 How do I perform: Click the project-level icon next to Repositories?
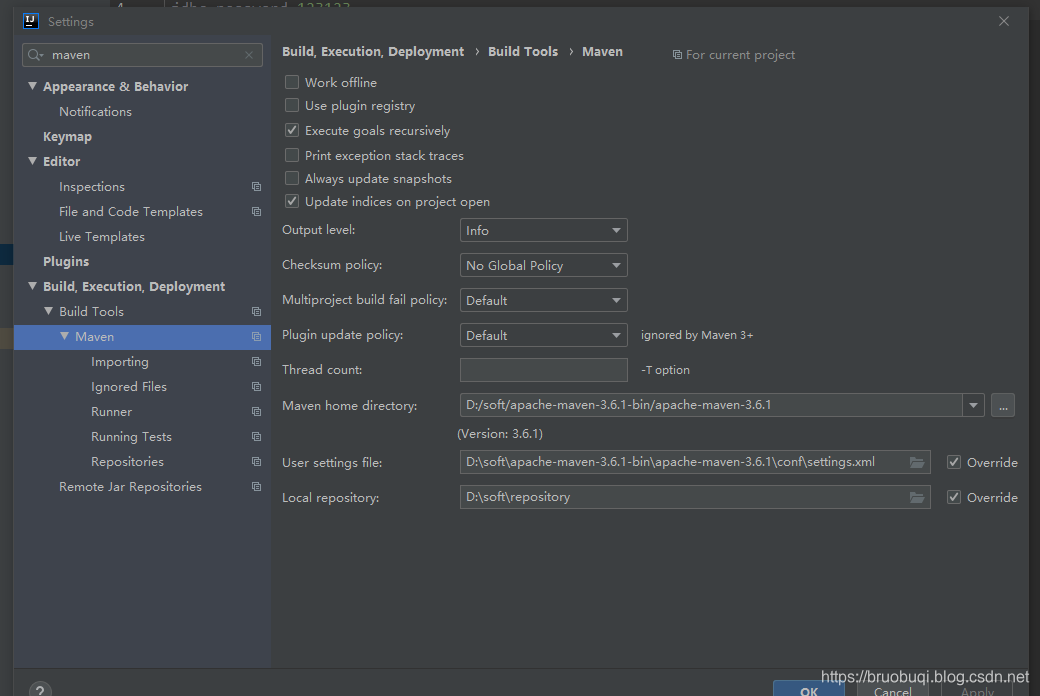point(256,462)
